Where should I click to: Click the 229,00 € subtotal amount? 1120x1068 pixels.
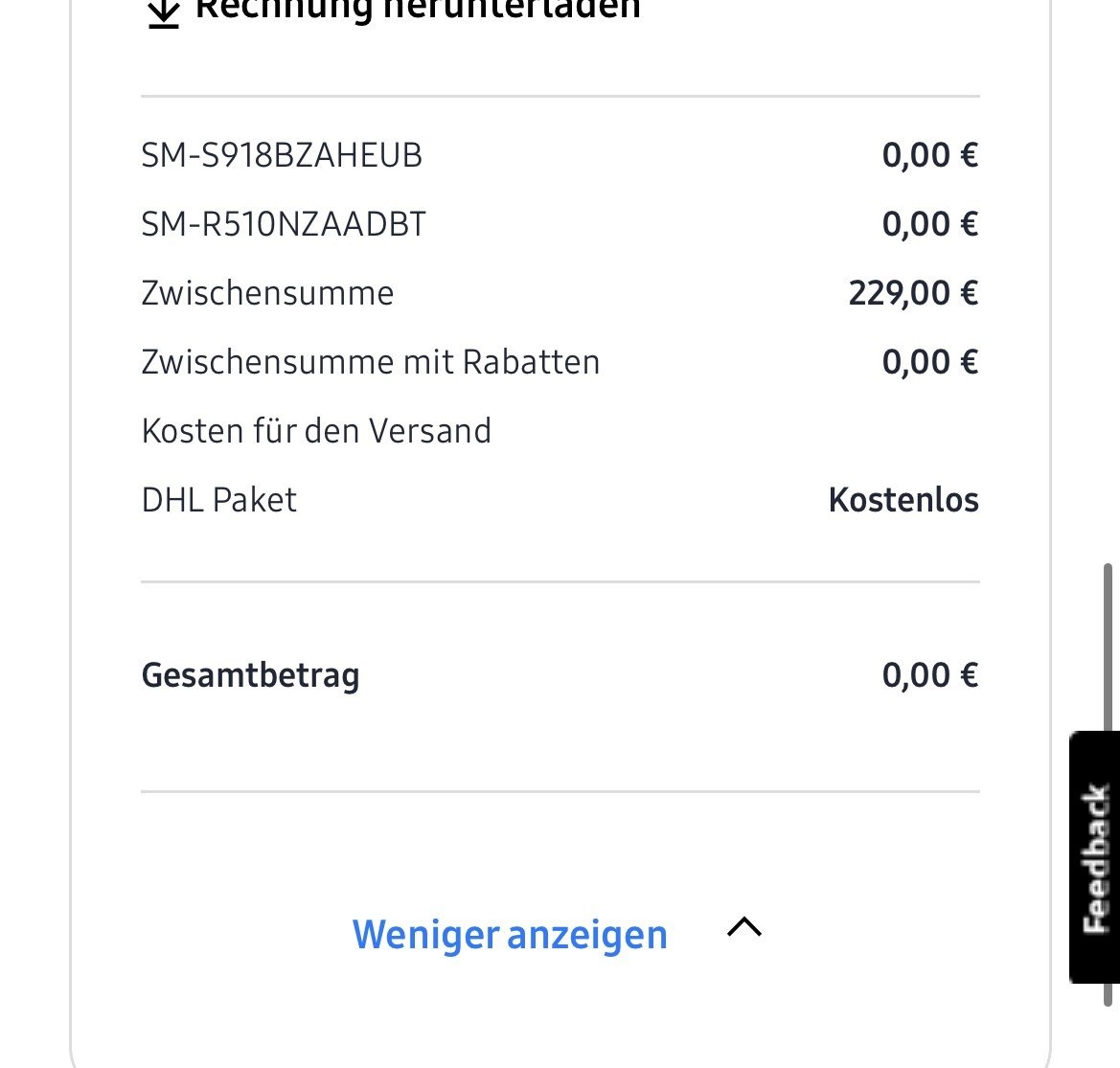(x=913, y=293)
